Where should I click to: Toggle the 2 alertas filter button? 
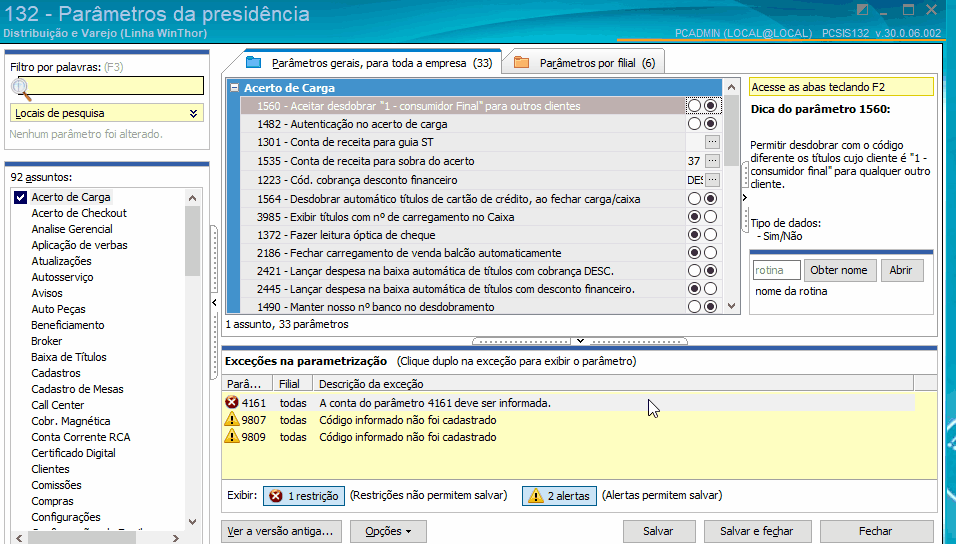tap(560, 496)
